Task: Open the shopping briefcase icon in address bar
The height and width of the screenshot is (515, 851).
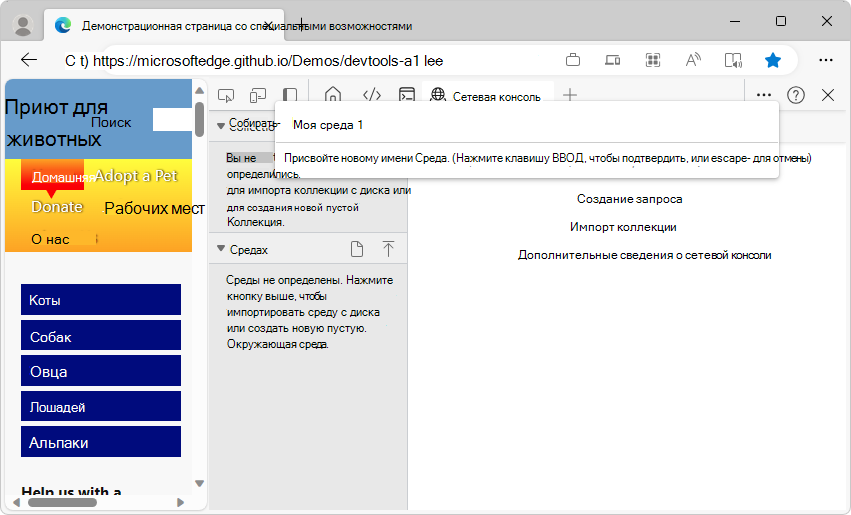Action: click(573, 60)
